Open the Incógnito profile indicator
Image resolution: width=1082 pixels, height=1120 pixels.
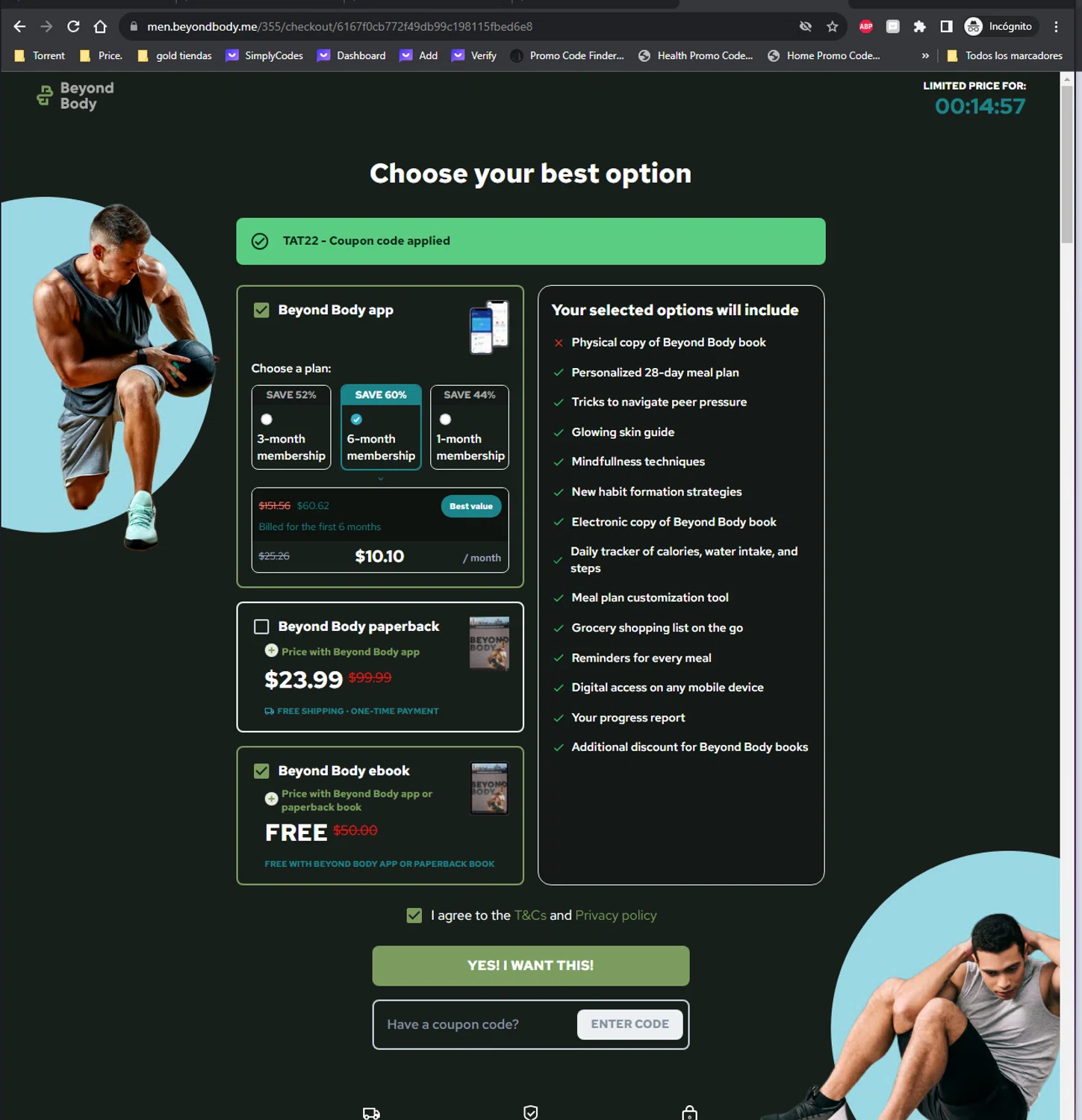click(998, 27)
